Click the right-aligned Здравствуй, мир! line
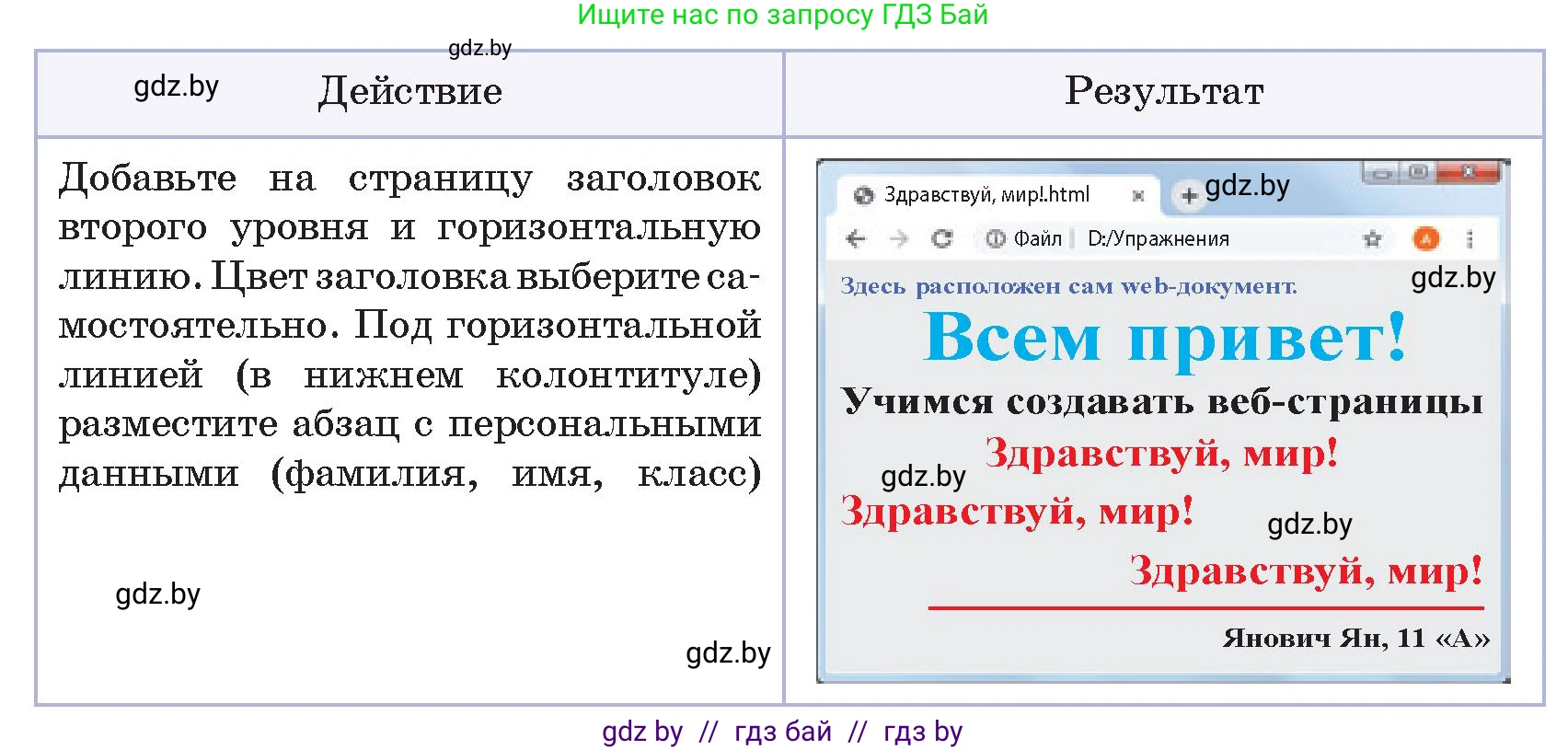The width and height of the screenshot is (1568, 750). tap(1307, 571)
